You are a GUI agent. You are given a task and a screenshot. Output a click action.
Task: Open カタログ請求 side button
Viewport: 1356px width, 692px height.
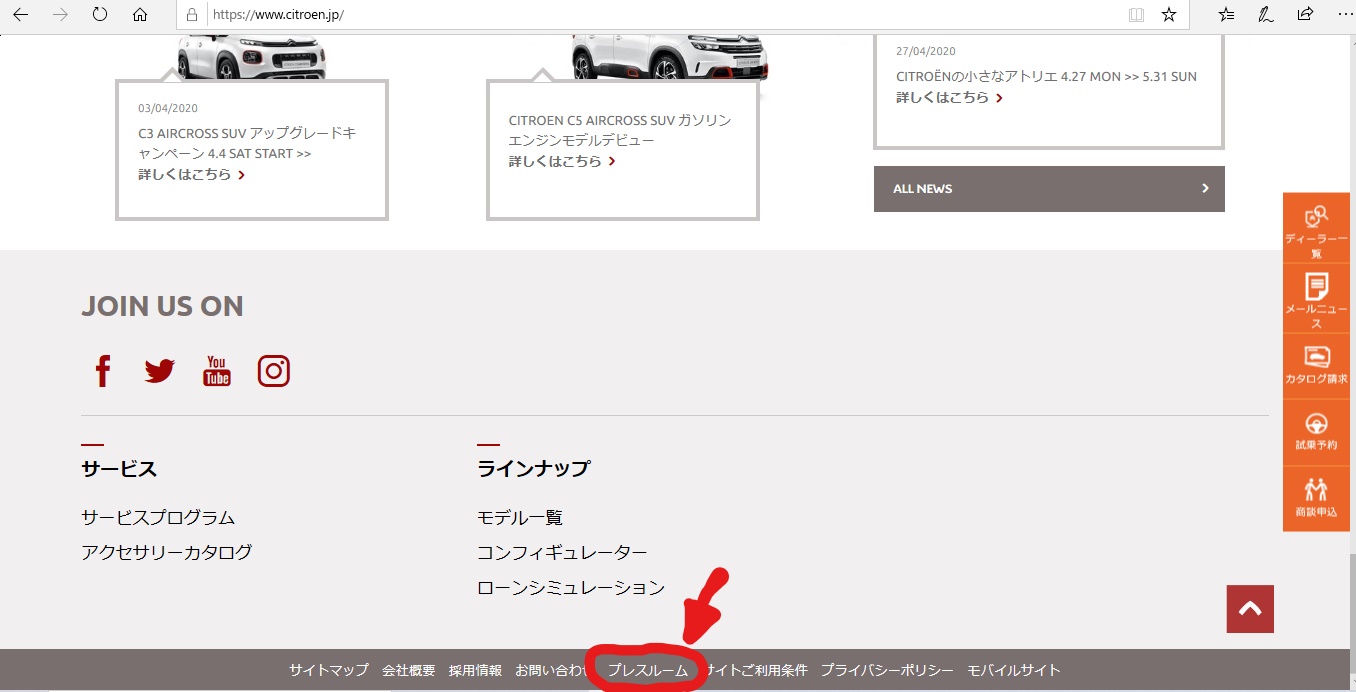tap(1317, 365)
